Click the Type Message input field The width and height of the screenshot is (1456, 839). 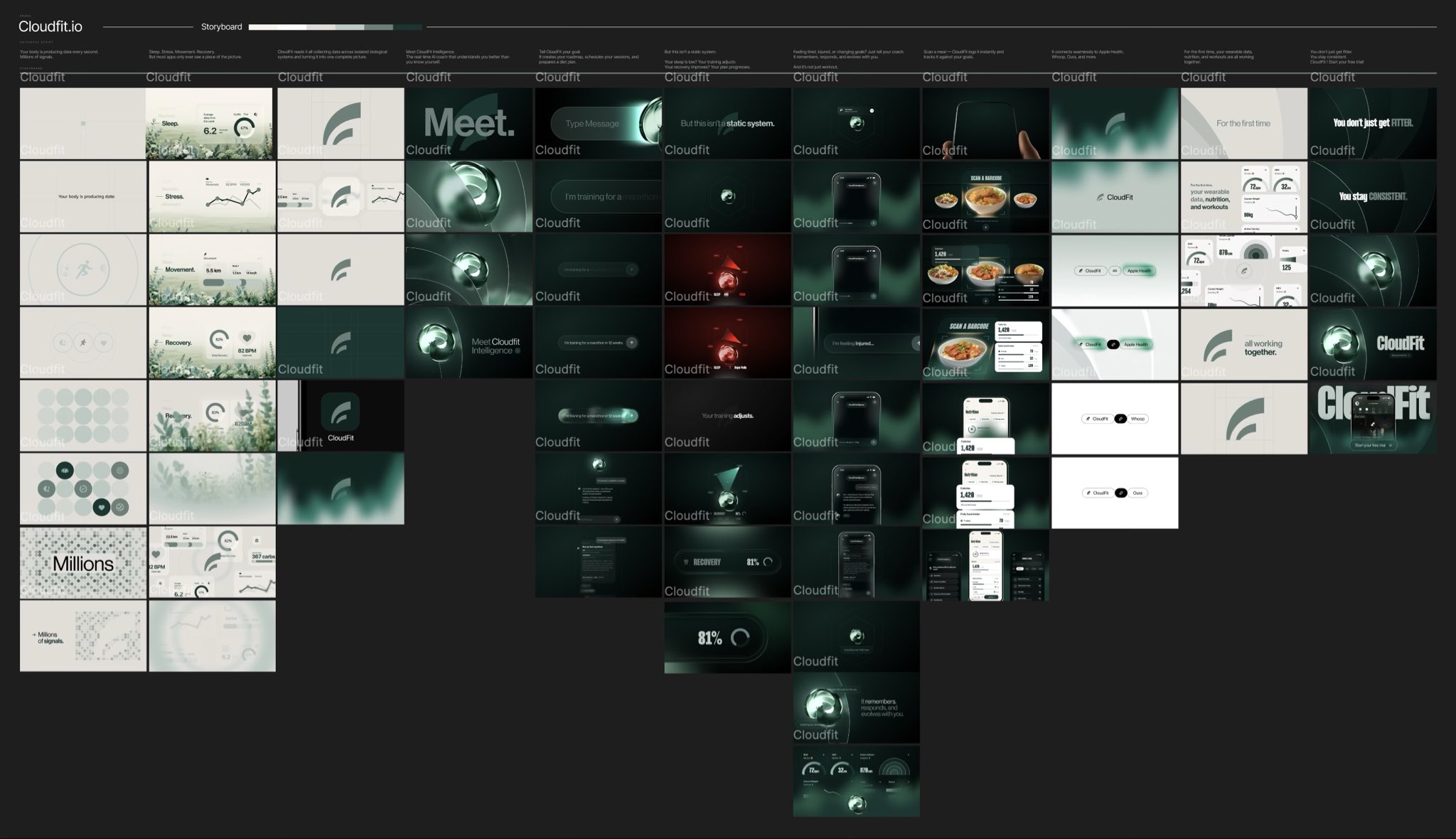click(x=597, y=123)
